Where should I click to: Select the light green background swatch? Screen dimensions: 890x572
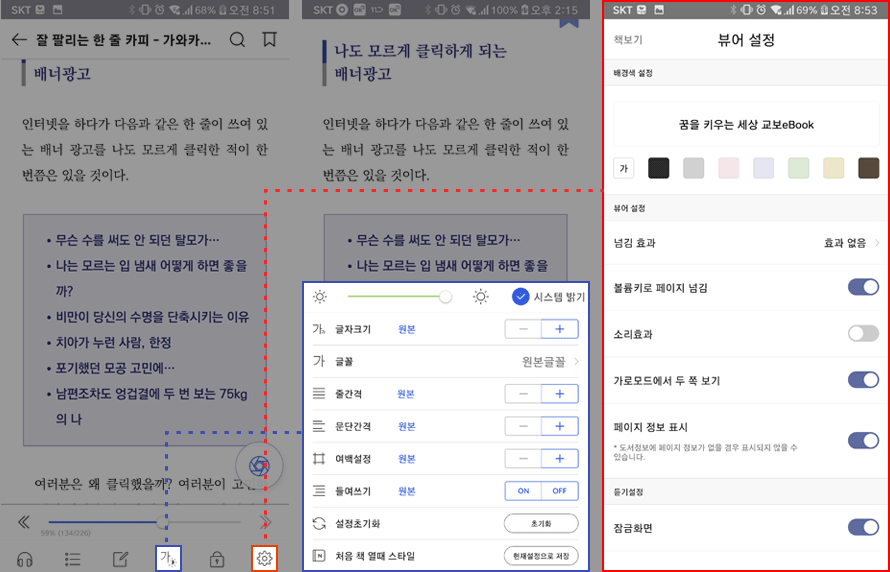point(799,168)
